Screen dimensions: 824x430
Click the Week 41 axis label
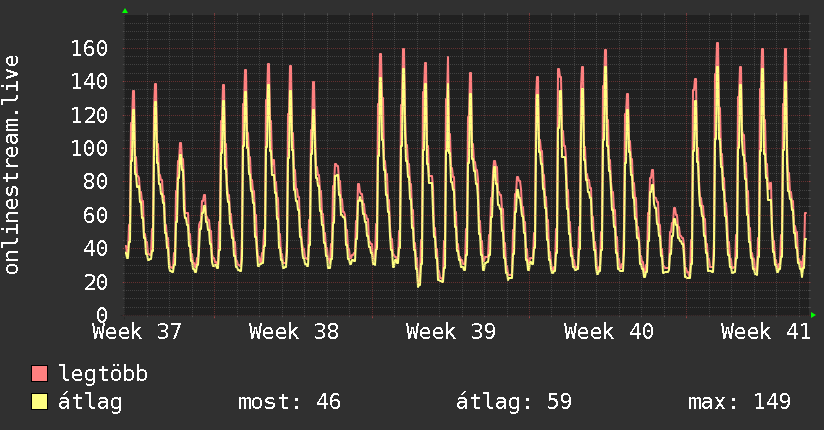coord(766,332)
